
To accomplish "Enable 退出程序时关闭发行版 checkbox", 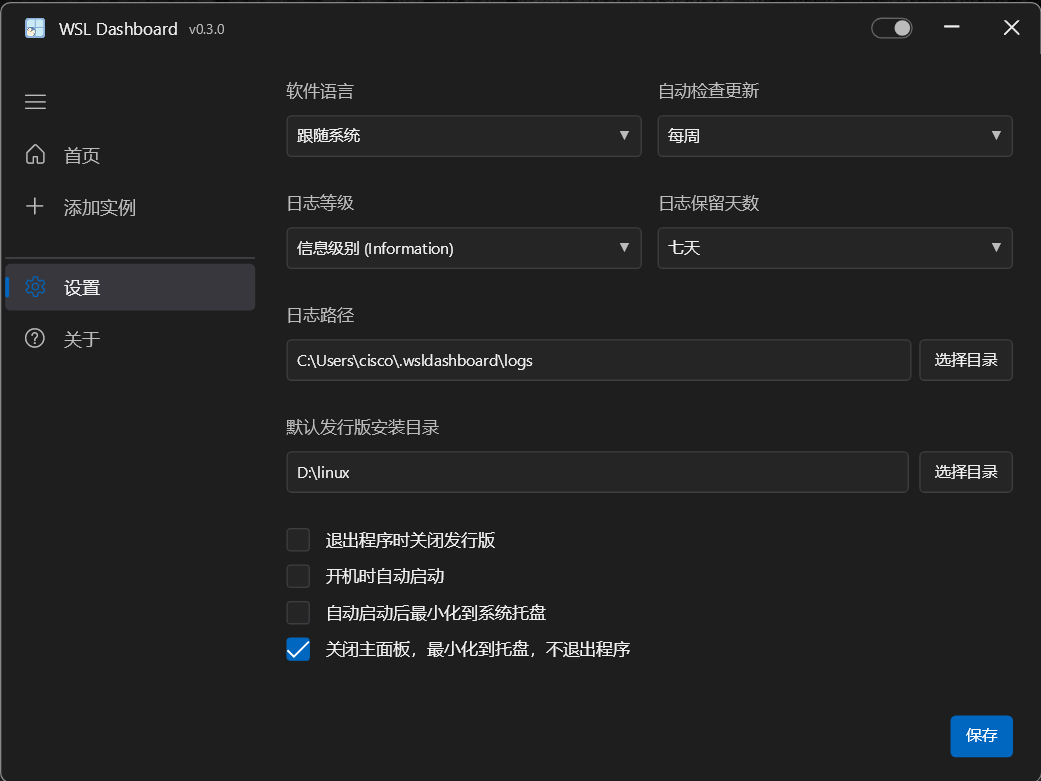I will [298, 540].
